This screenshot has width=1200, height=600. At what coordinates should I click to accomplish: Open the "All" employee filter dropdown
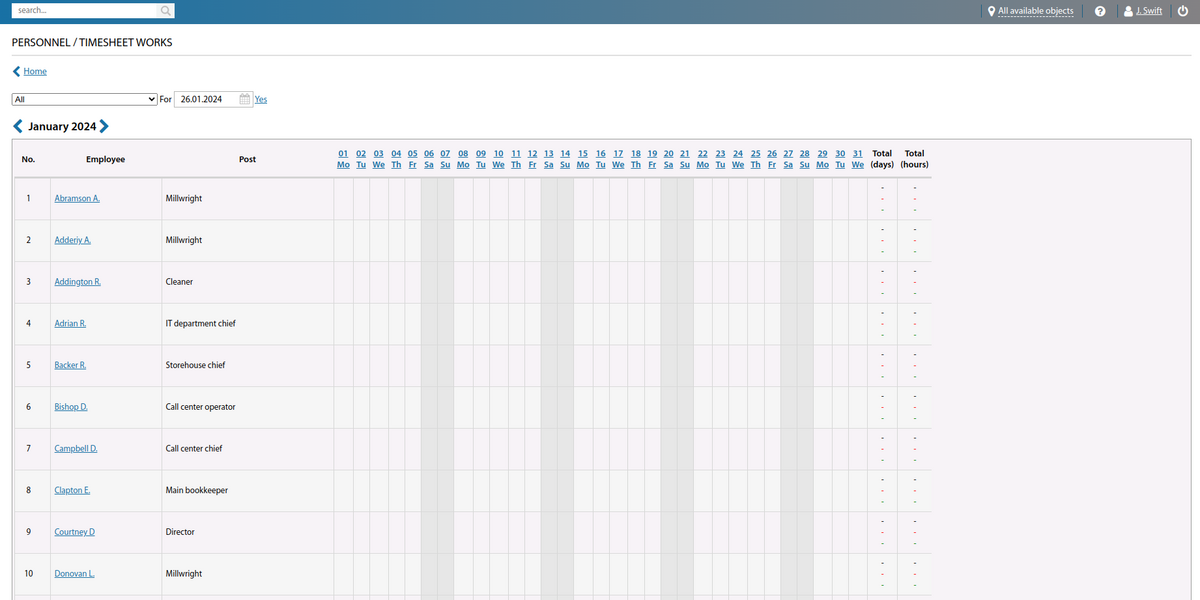click(84, 99)
